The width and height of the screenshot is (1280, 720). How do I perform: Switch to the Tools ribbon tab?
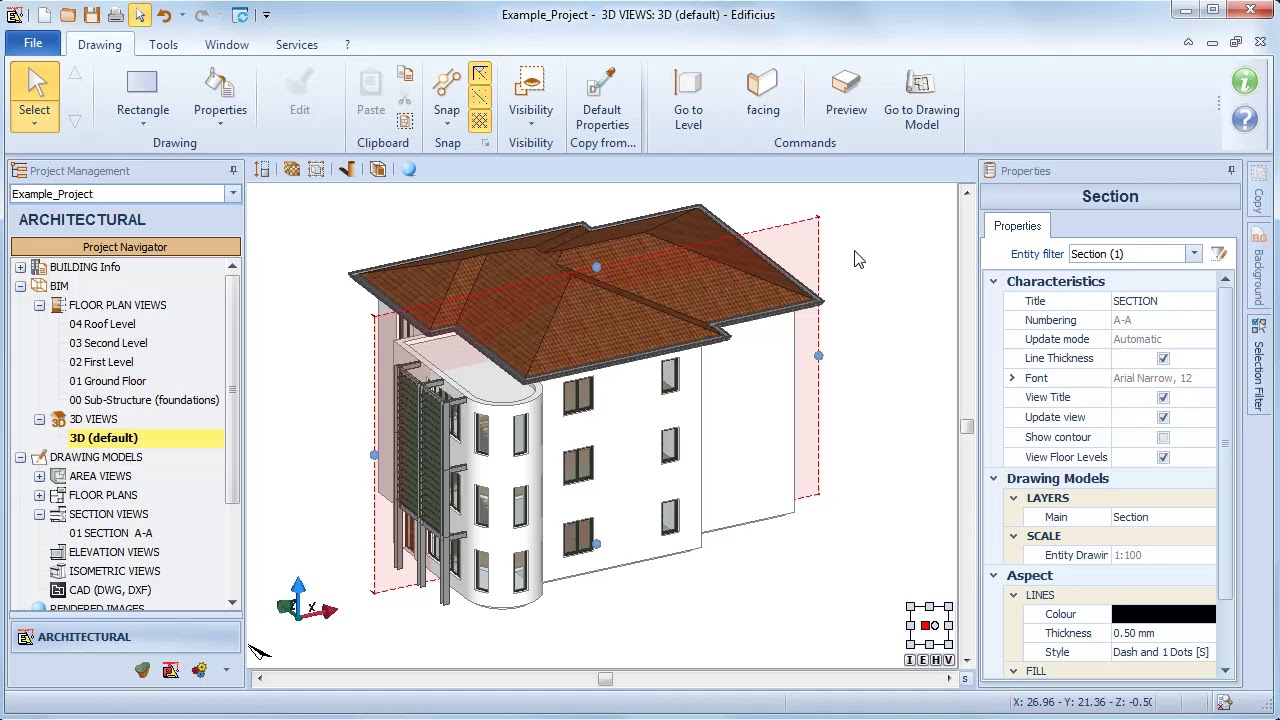tap(163, 45)
